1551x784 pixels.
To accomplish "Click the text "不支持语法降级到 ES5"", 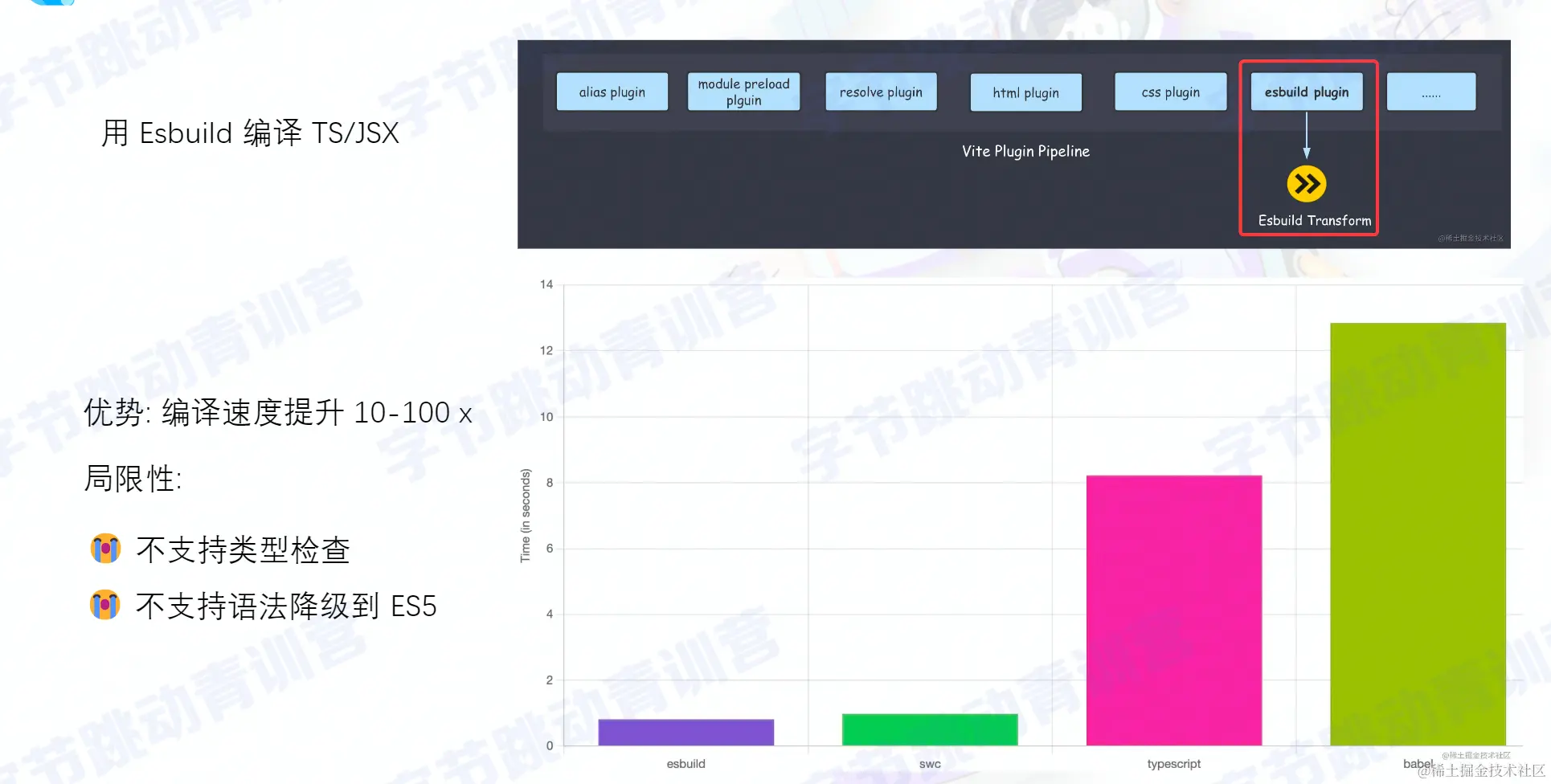I will click(x=286, y=606).
